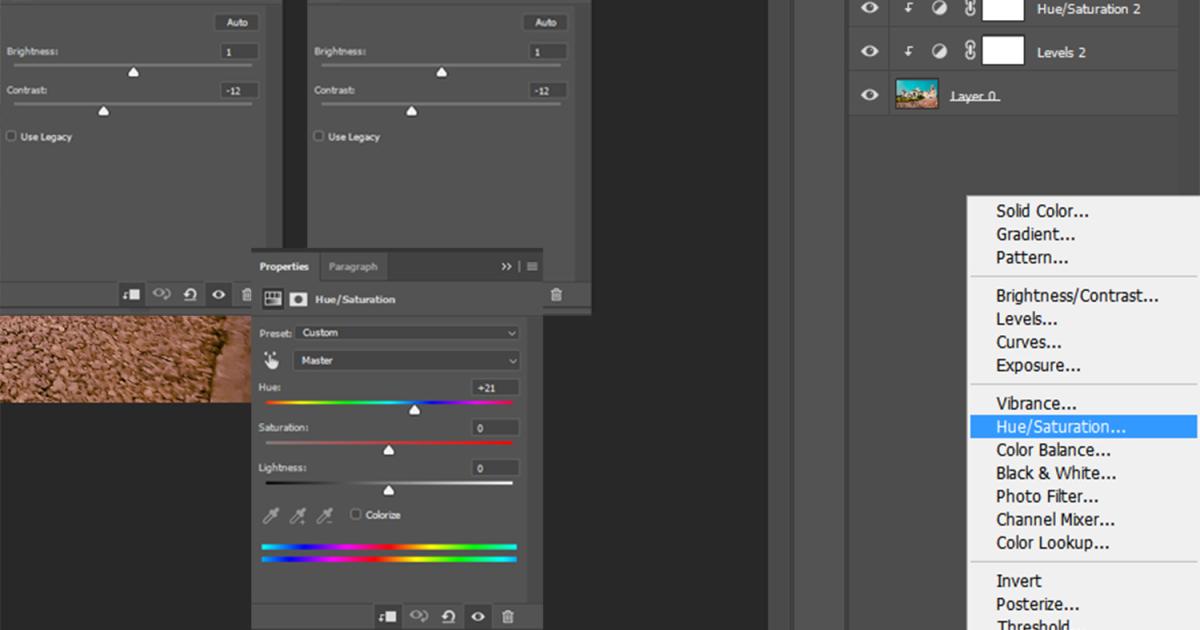
Task: Click Auto button in left Brightness panel
Action: (237, 22)
